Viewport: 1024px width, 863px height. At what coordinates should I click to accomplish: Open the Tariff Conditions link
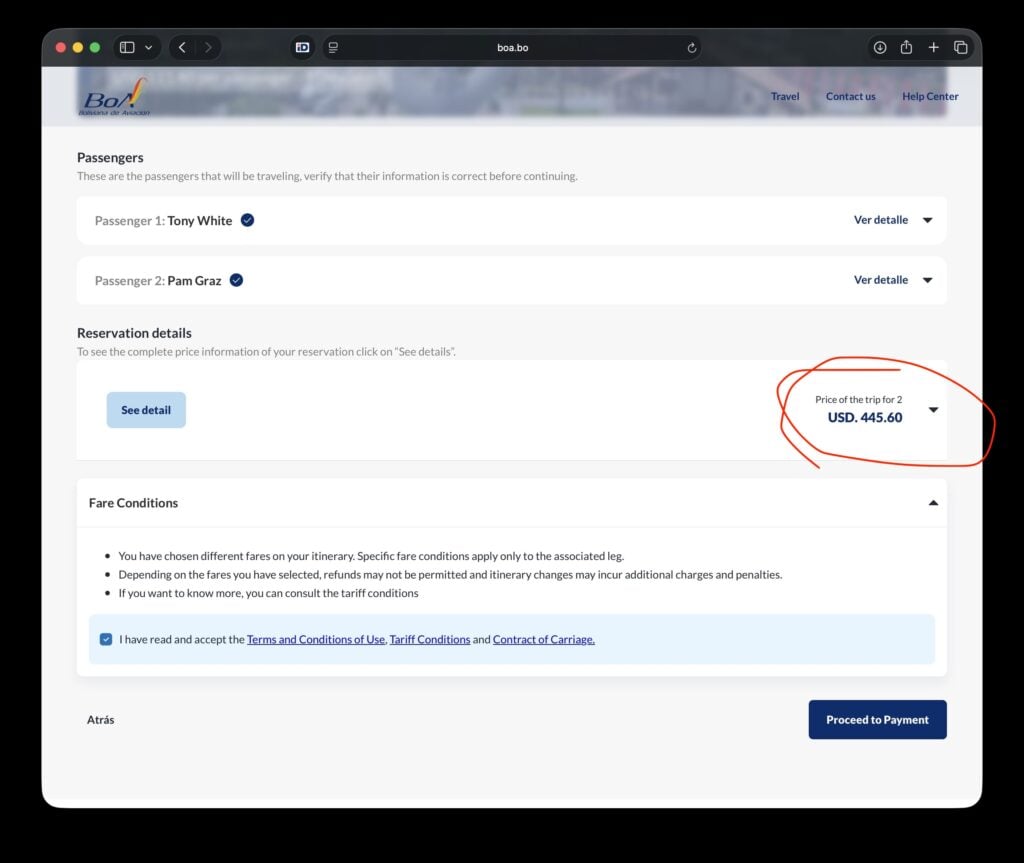click(x=430, y=640)
